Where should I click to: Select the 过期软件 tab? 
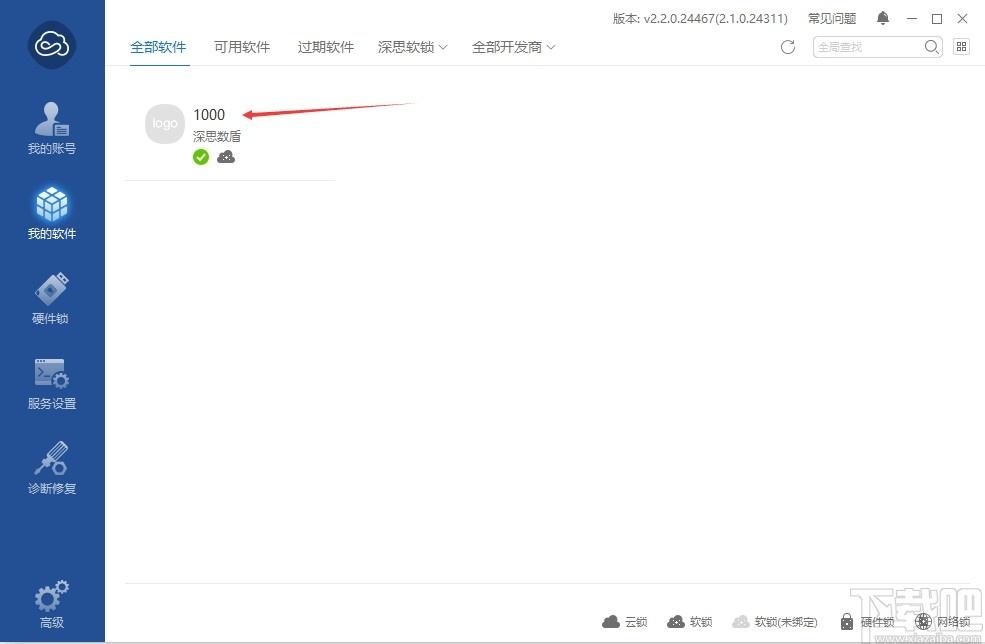tap(325, 47)
